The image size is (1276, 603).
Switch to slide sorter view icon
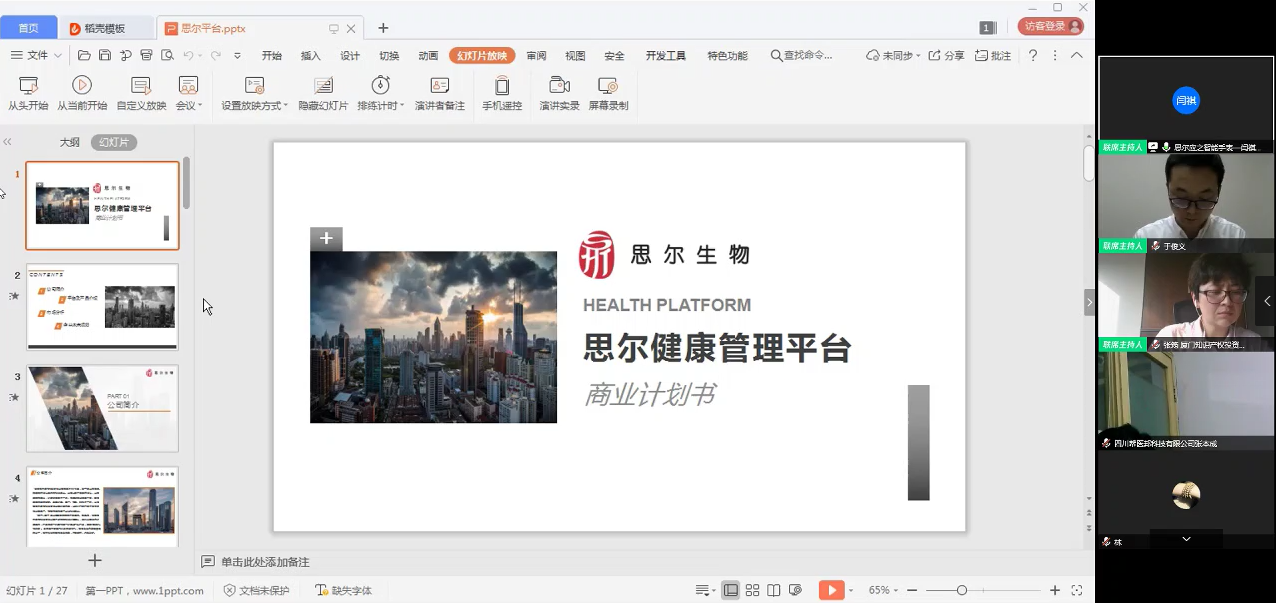tap(752, 590)
